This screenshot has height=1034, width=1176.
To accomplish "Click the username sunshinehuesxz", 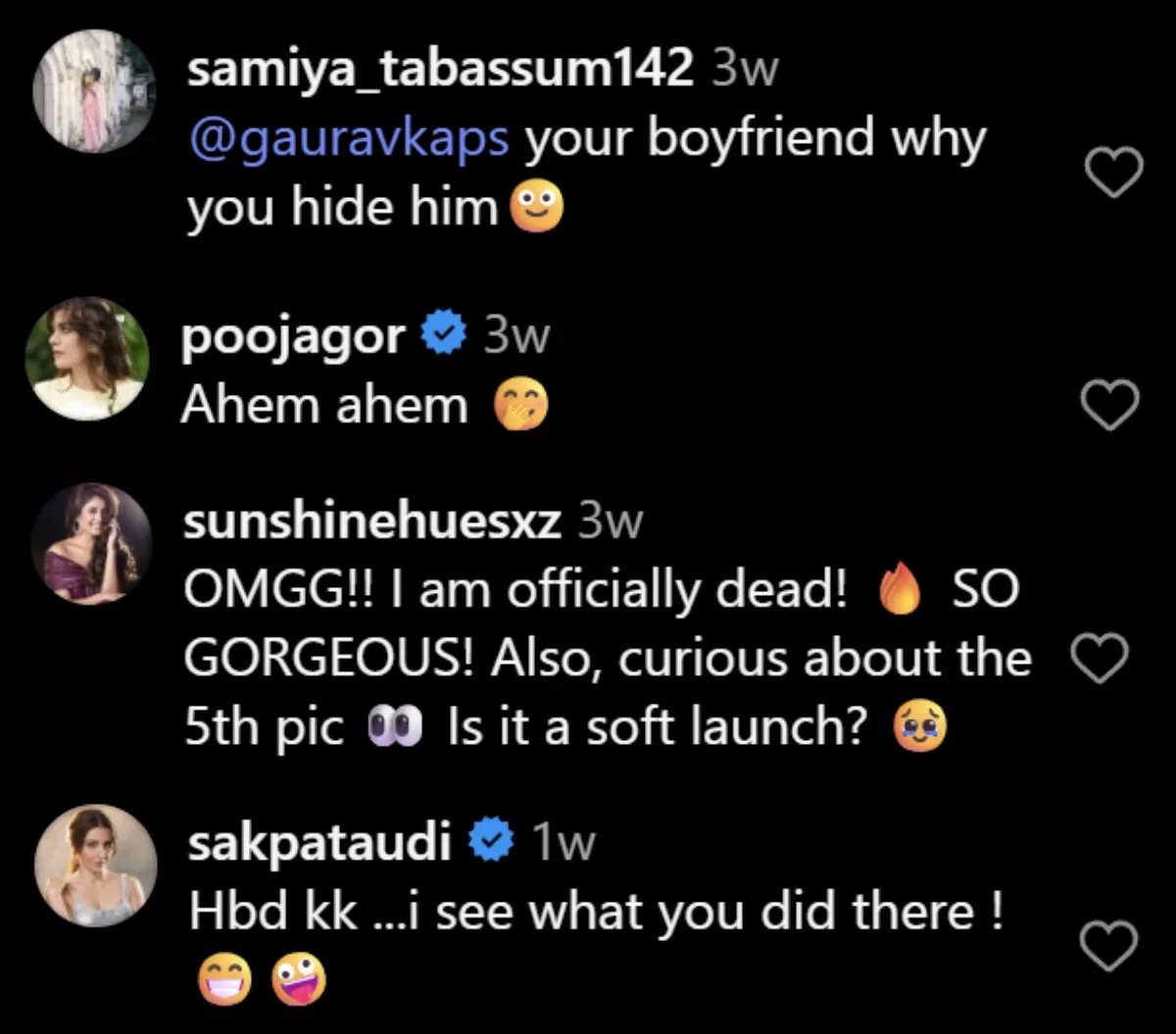I will (x=374, y=521).
